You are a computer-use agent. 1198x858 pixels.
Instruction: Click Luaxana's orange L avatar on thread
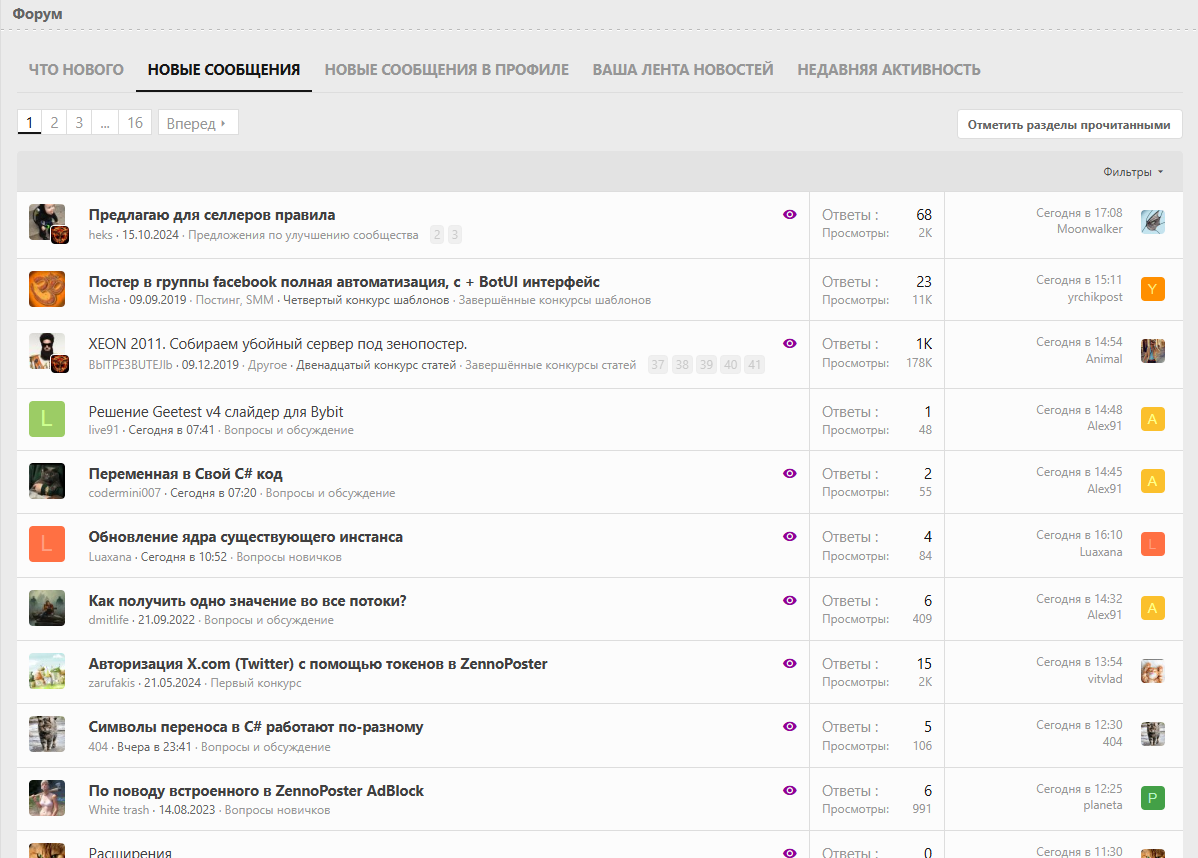tap(47, 544)
